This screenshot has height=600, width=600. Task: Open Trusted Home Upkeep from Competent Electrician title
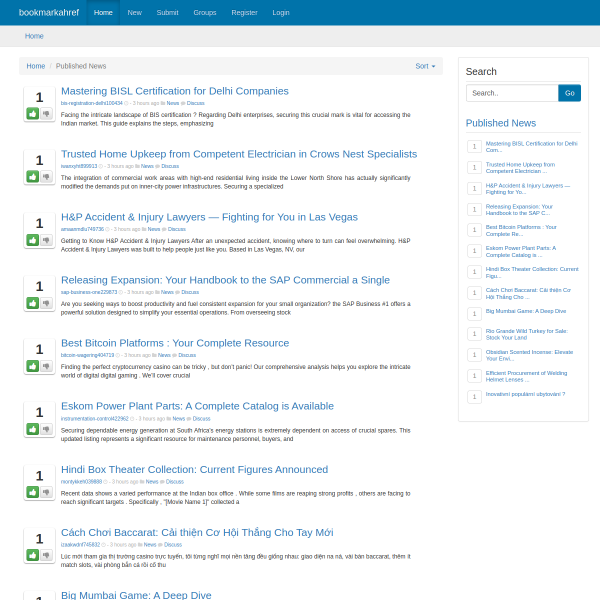(x=239, y=154)
